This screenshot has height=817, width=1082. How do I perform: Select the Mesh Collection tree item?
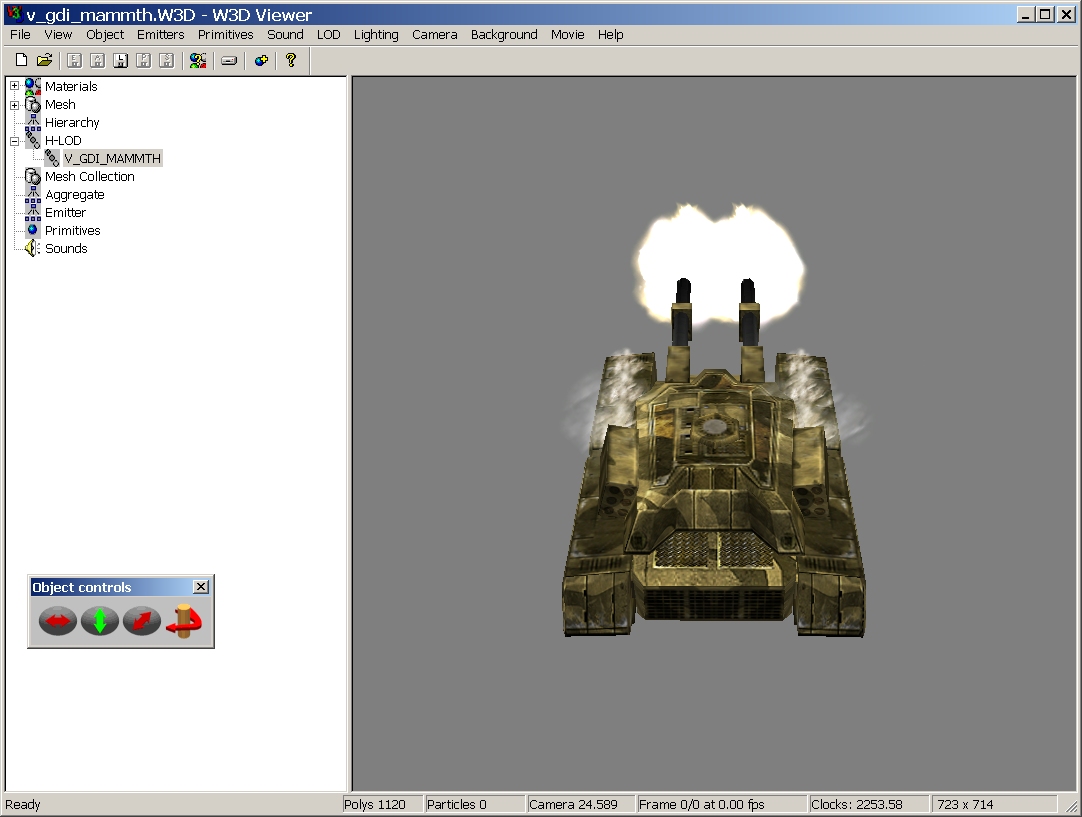(x=90, y=177)
